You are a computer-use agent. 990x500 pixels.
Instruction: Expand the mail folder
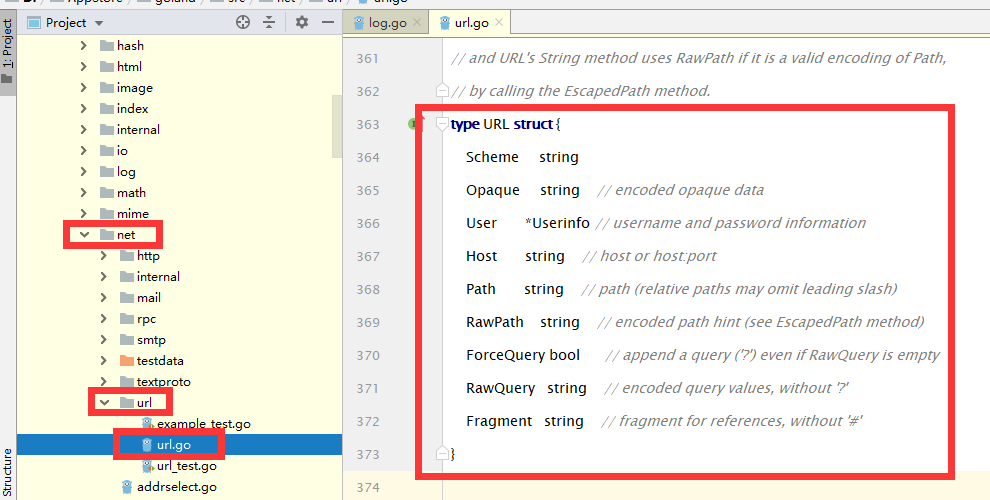point(104,297)
